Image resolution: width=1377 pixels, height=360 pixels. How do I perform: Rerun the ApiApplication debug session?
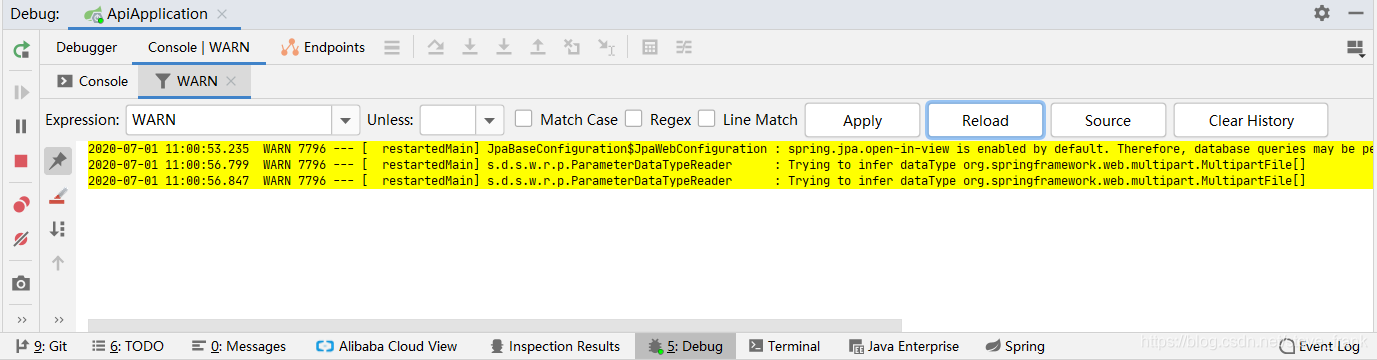20,50
